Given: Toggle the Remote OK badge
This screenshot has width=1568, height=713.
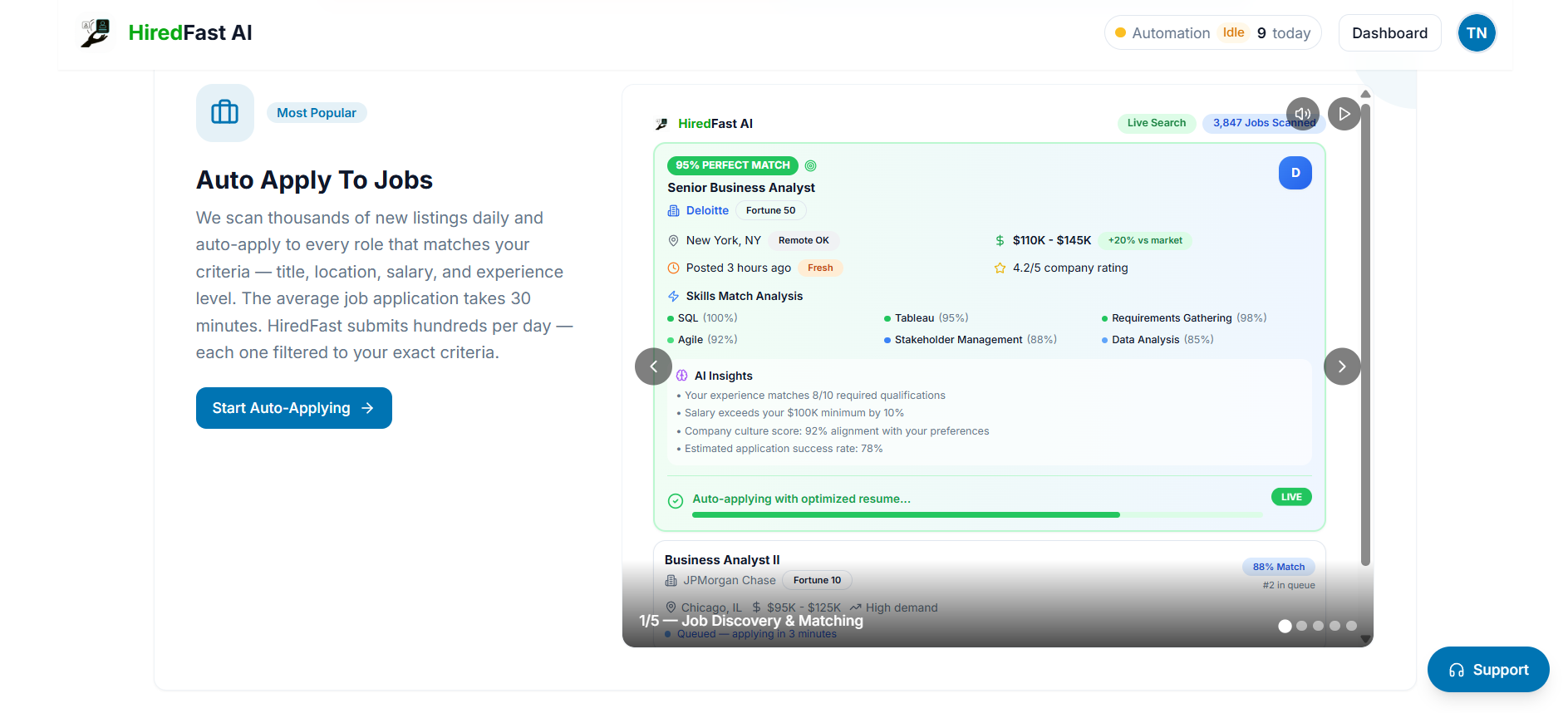Looking at the screenshot, I should [x=803, y=240].
